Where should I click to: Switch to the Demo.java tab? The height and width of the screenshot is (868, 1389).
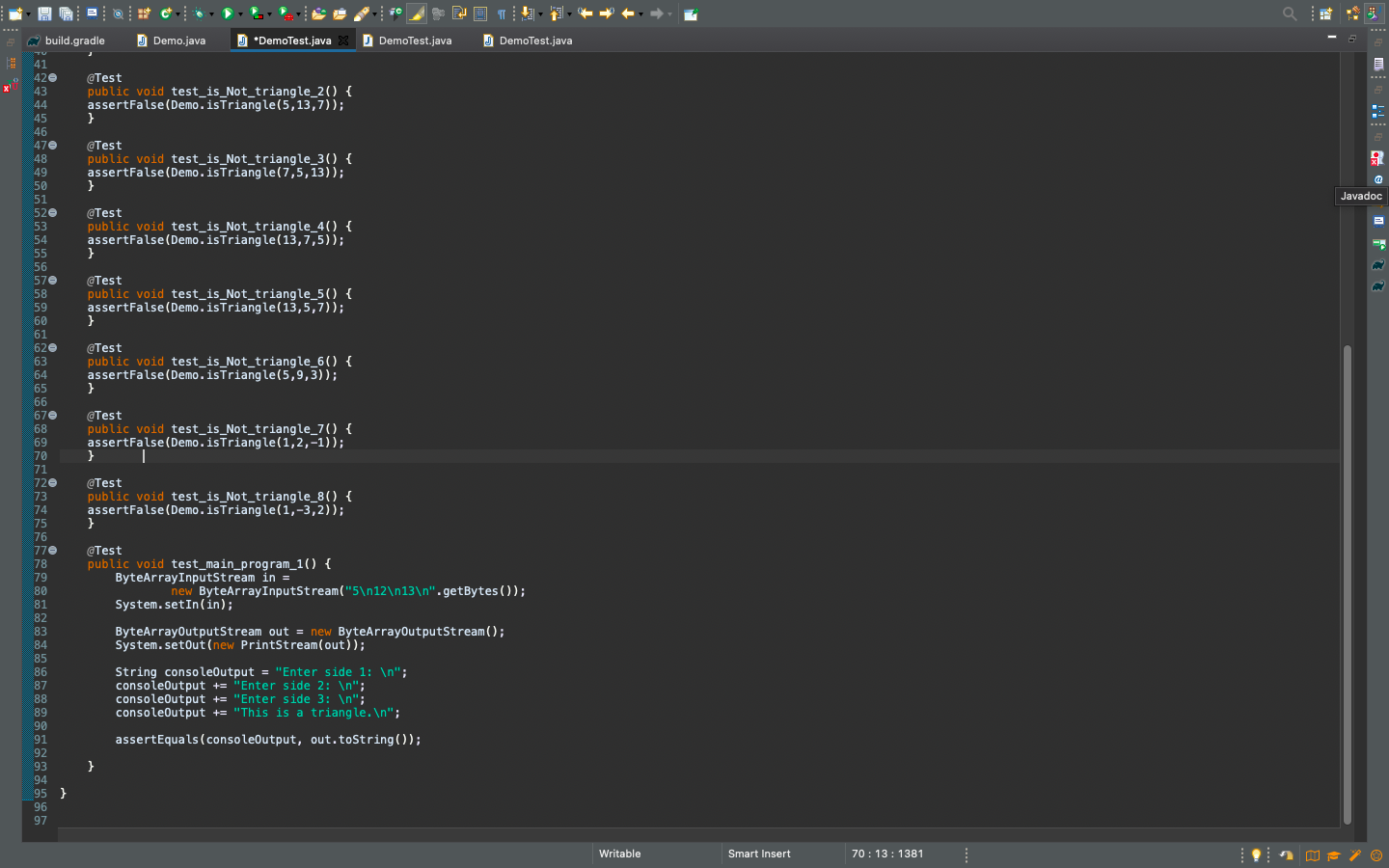[178, 41]
